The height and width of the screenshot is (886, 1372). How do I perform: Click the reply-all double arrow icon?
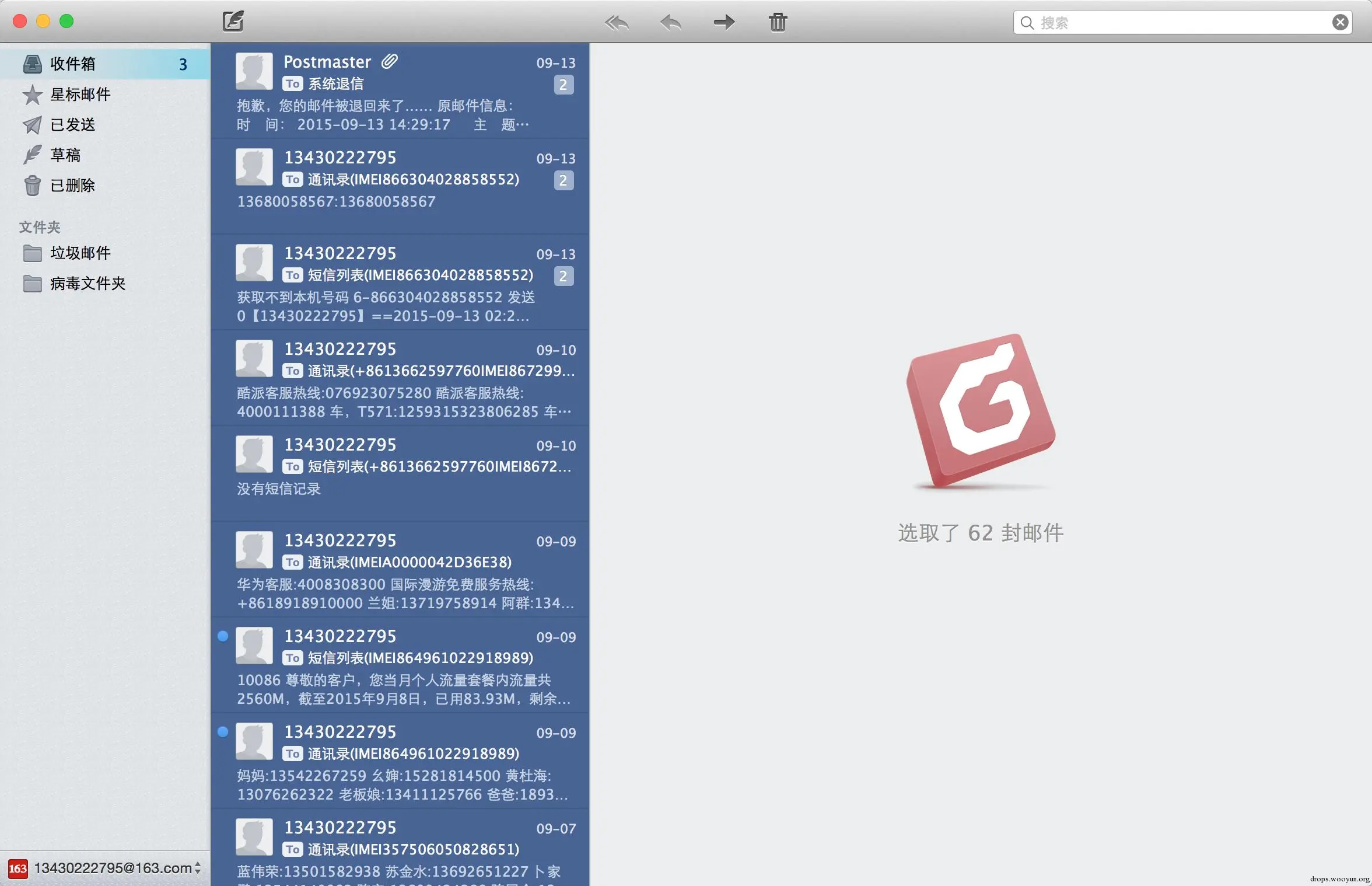point(617,23)
